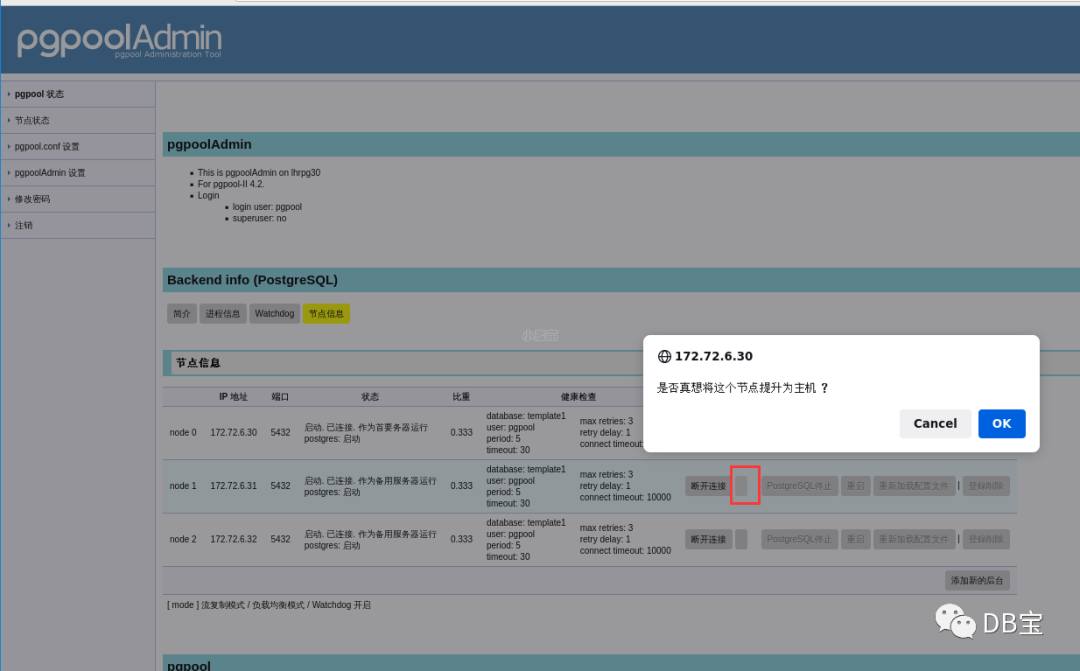The image size is (1080, 671).
Task: Switch to the 进程信息 tab
Action: click(x=223, y=313)
